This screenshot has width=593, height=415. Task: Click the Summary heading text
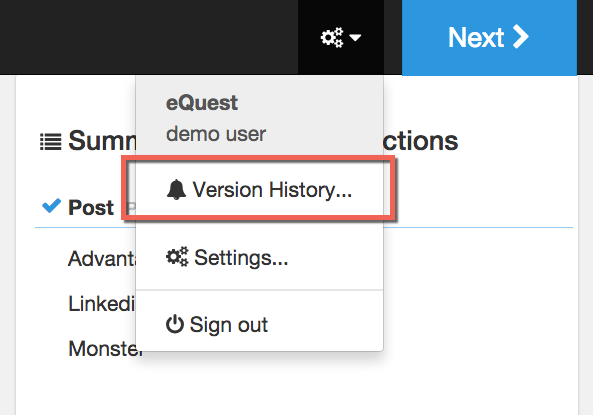pyautogui.click(x=102, y=141)
